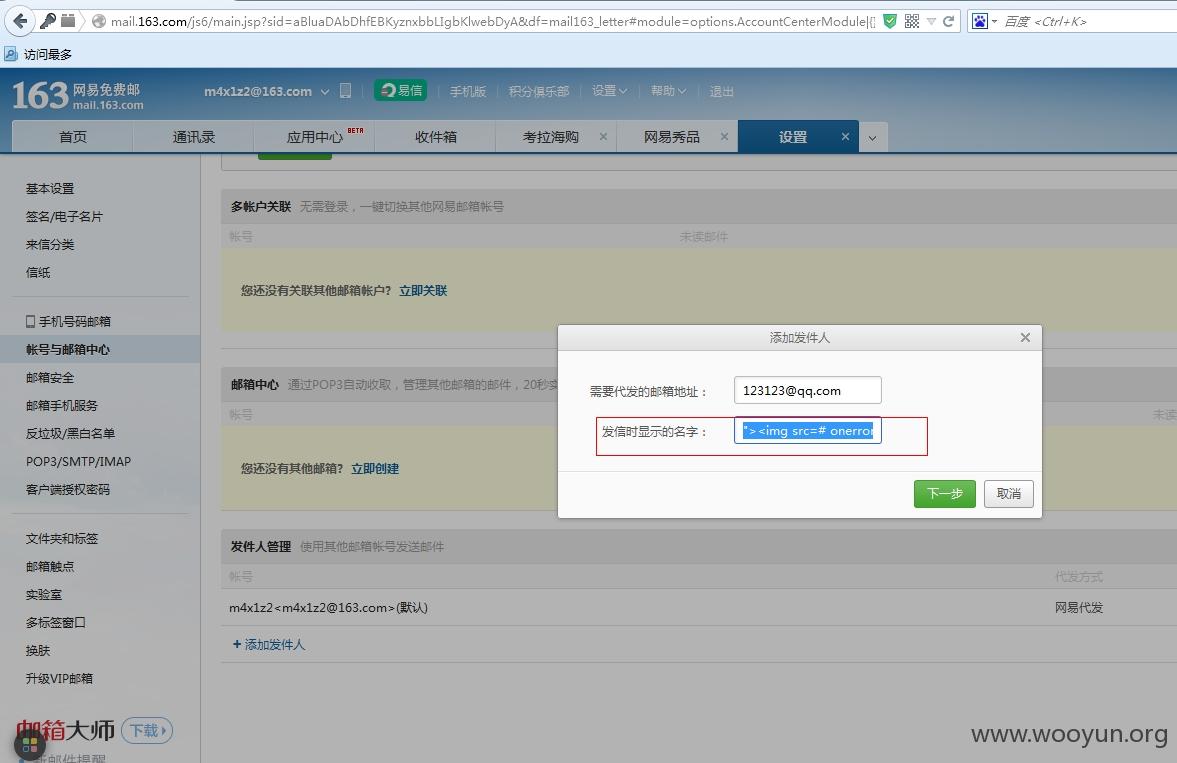This screenshot has height=763, width=1177.
Task: Open 签名/电子名片 in the sidebar
Action: [x=65, y=216]
